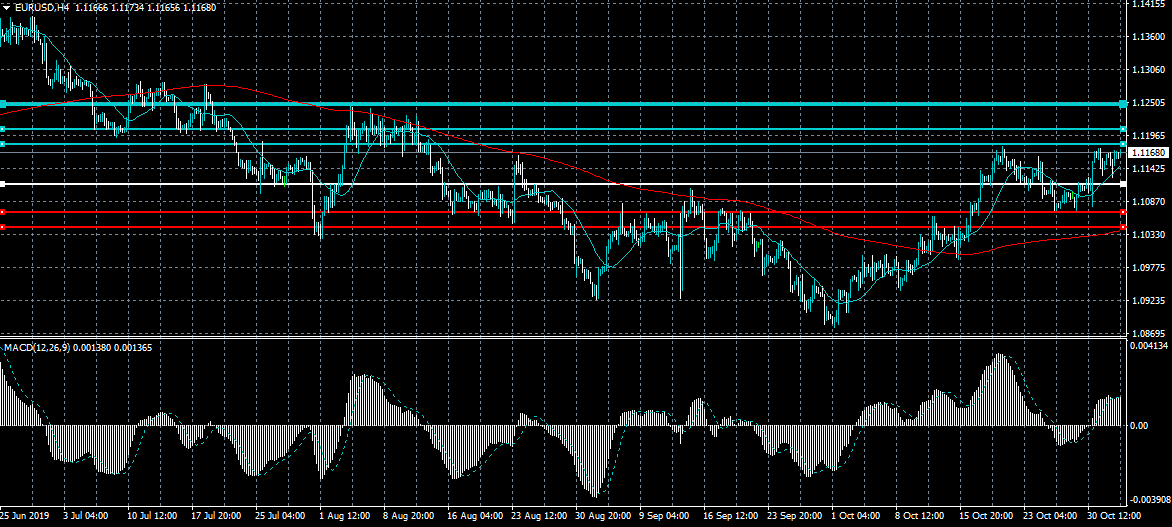The image size is (1172, 527).
Task: Select right handle of lower red horizontal line
Action: [x=1123, y=226]
